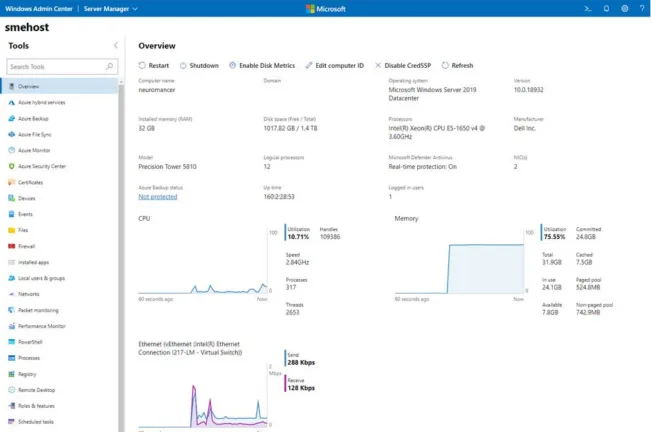Click the Packet monitoring icon
This screenshot has width=651, height=432.
tap(11, 310)
